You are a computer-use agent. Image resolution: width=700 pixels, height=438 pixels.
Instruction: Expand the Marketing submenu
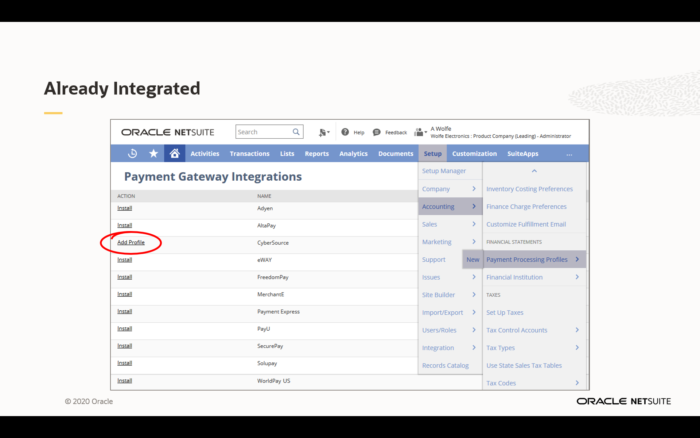450,242
